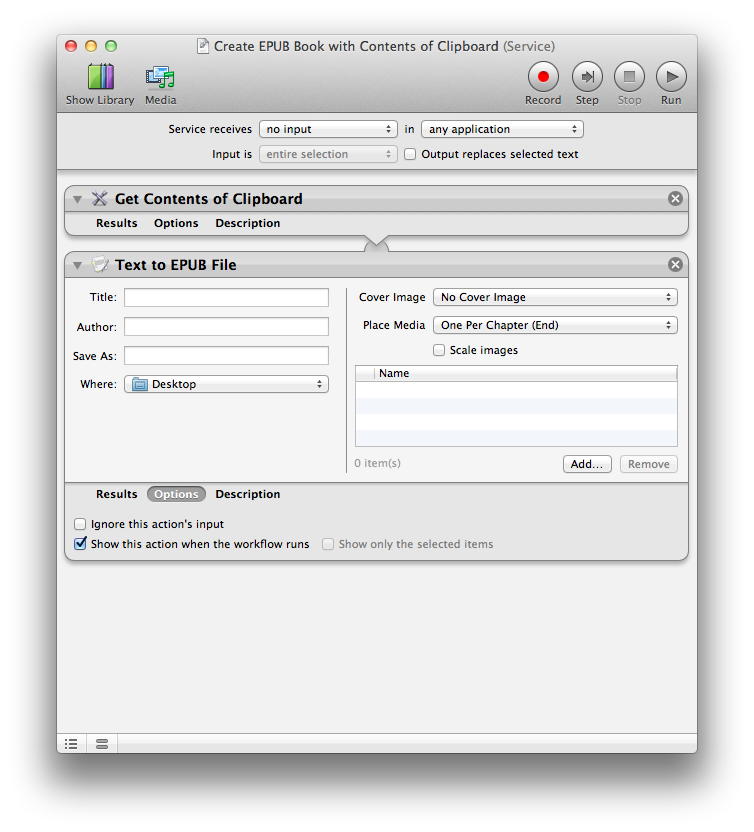Remove the Text to EPUB File action
This screenshot has height=832, width=754.
[x=675, y=264]
